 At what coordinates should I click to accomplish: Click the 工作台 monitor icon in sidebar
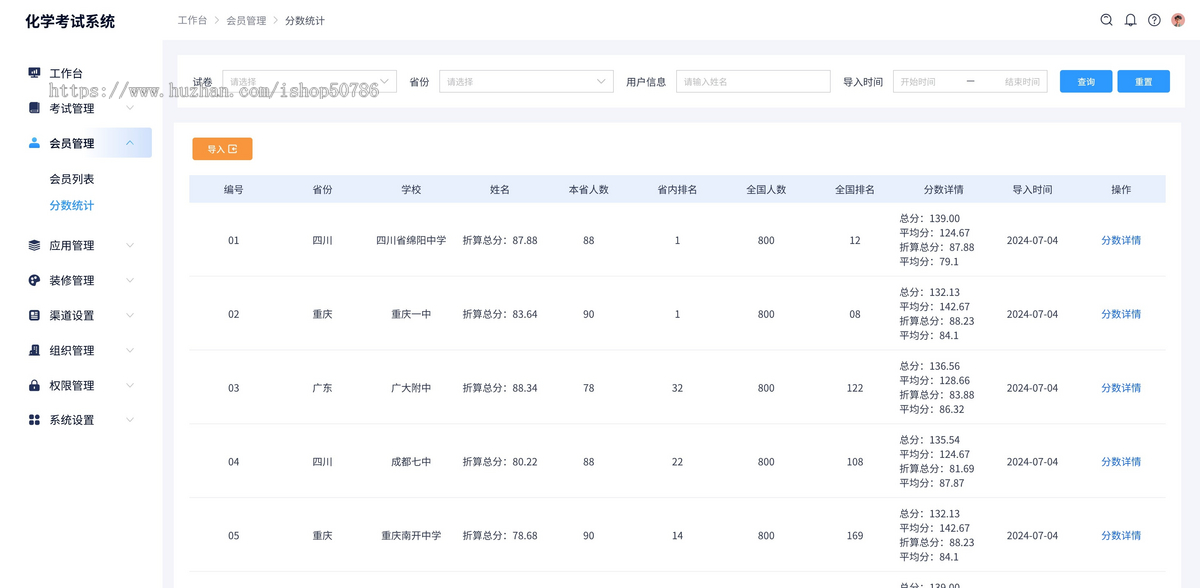34,73
